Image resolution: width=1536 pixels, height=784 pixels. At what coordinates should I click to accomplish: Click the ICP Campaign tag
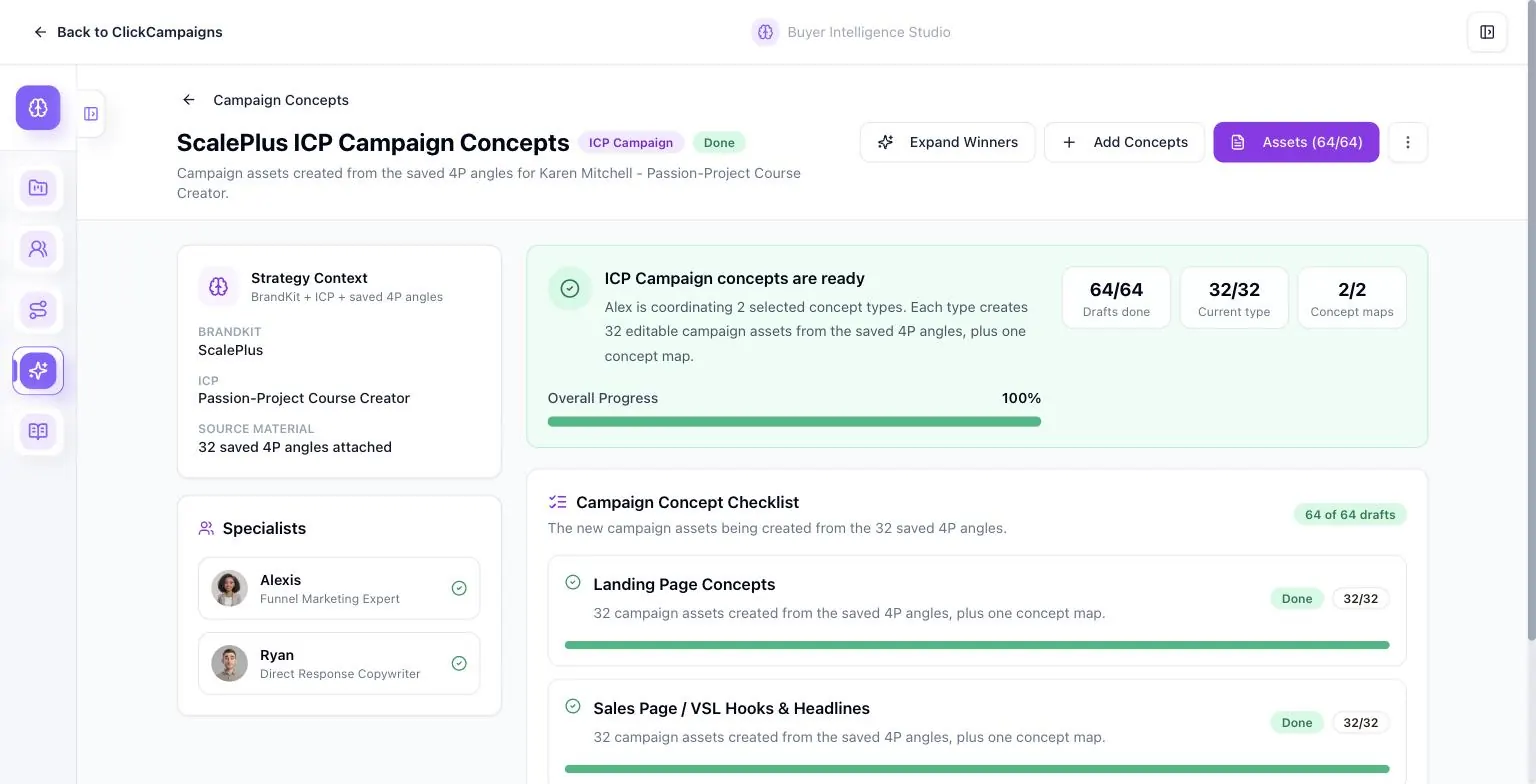pyautogui.click(x=631, y=143)
